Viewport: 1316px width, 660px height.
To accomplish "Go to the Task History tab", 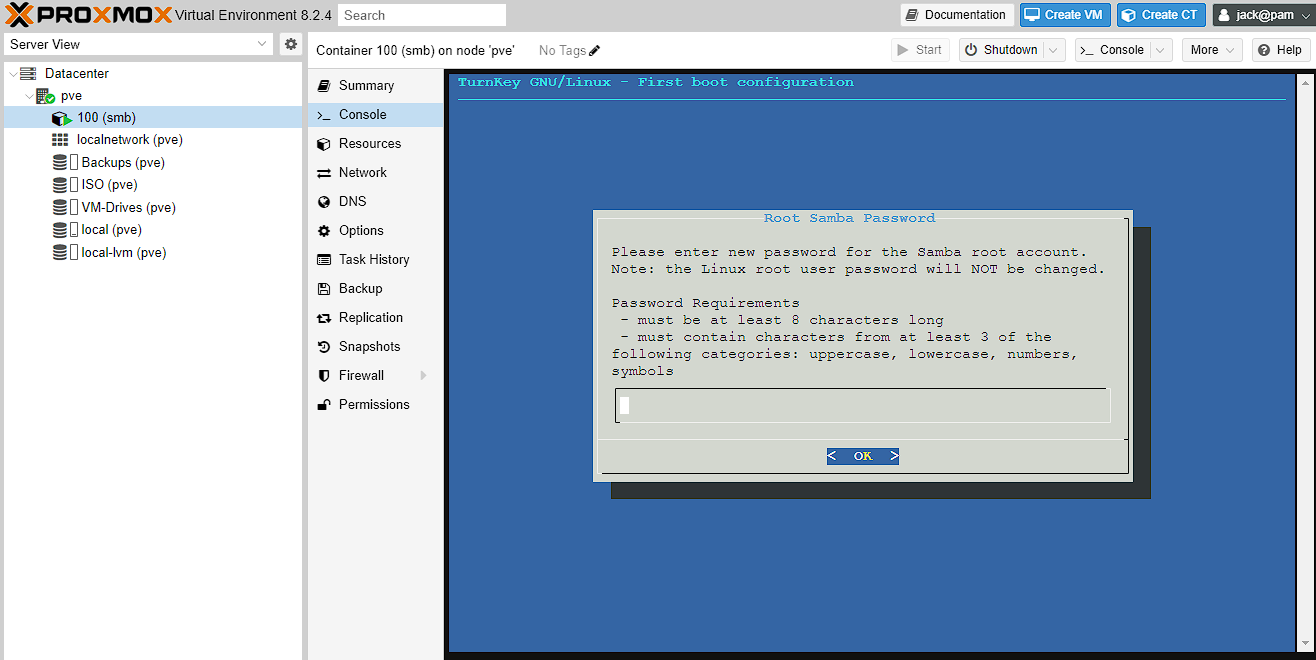I will click(373, 259).
